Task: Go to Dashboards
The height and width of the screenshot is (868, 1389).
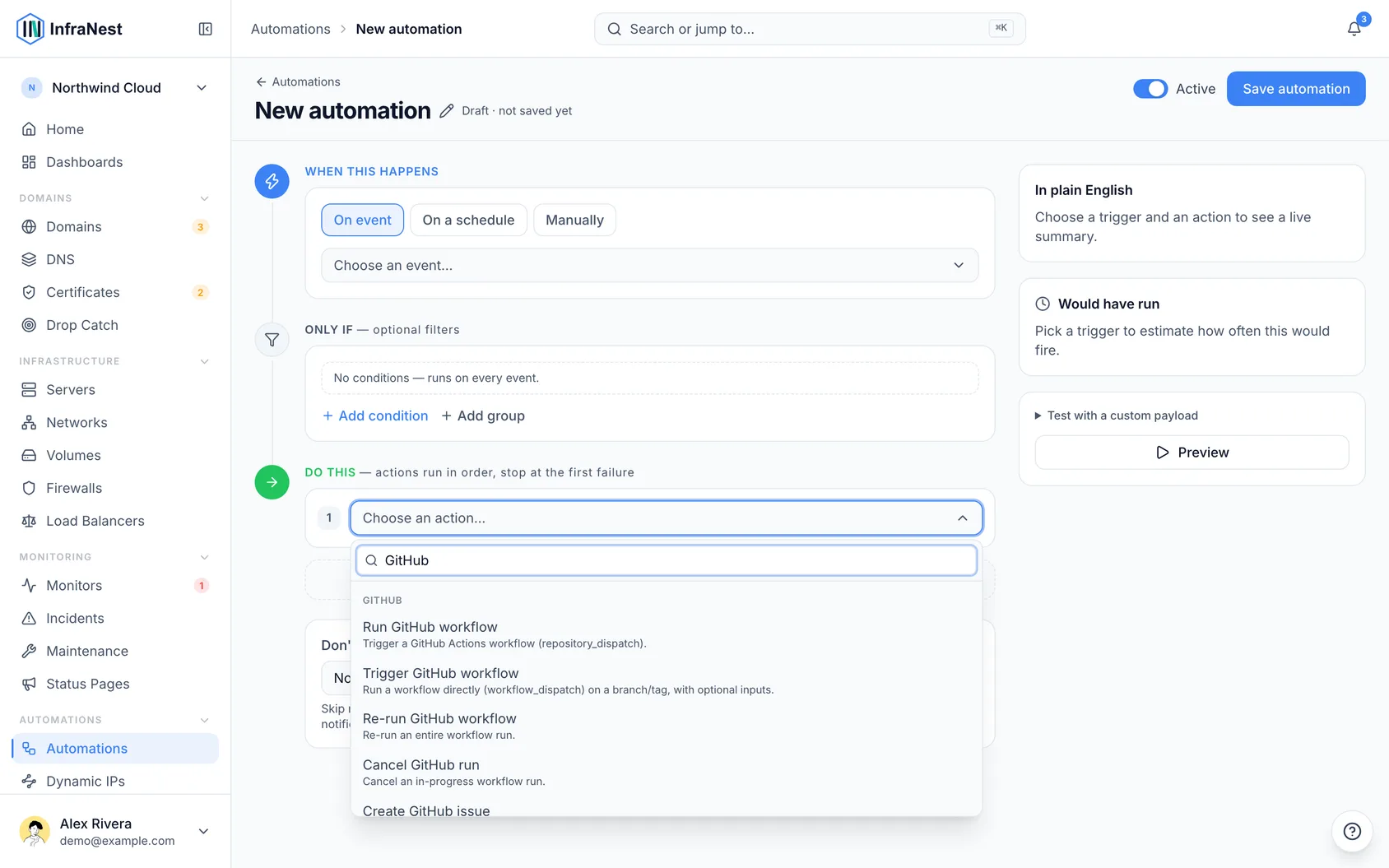Action: [x=115, y=162]
